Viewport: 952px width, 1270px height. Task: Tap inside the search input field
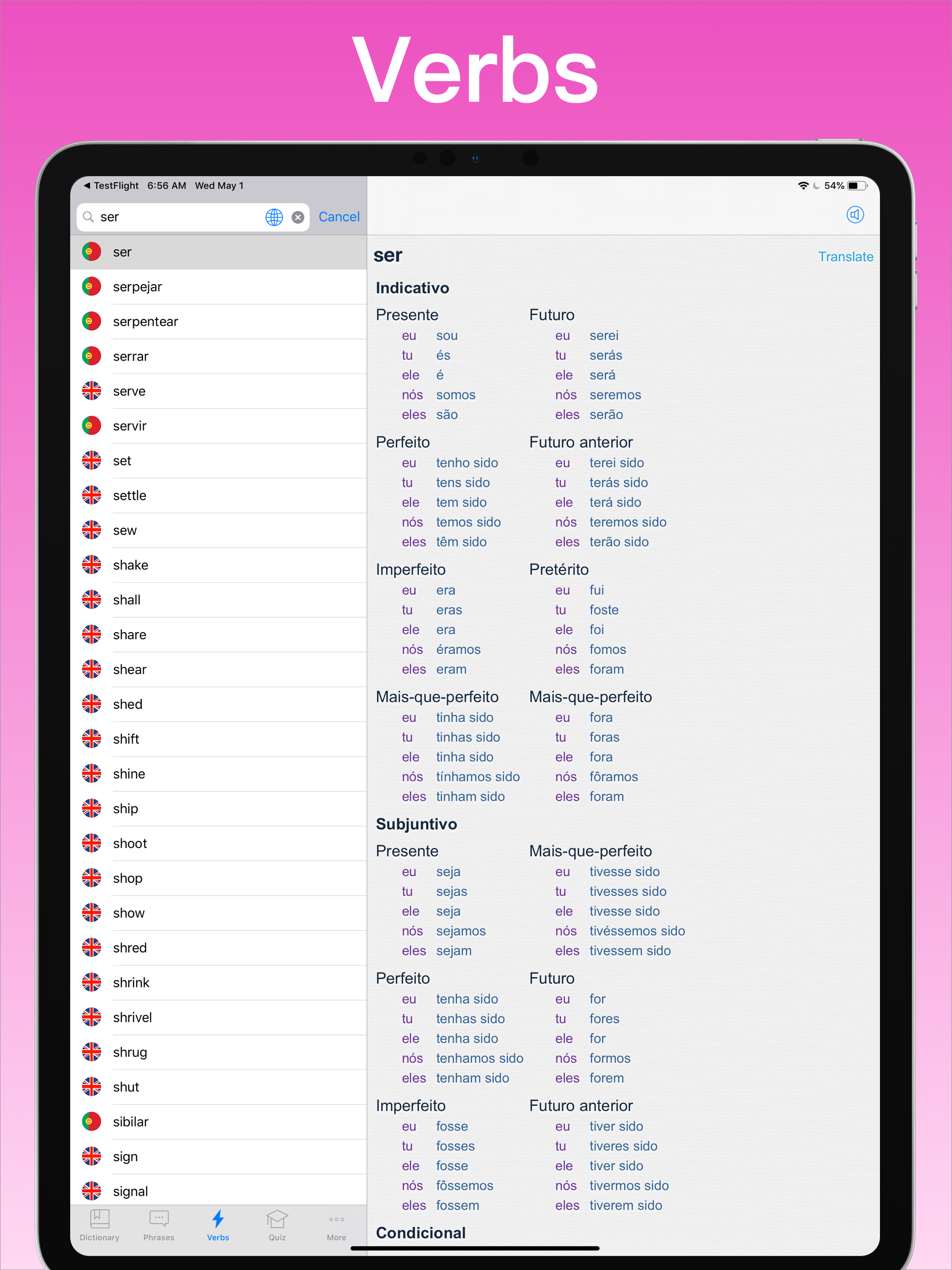tap(172, 217)
